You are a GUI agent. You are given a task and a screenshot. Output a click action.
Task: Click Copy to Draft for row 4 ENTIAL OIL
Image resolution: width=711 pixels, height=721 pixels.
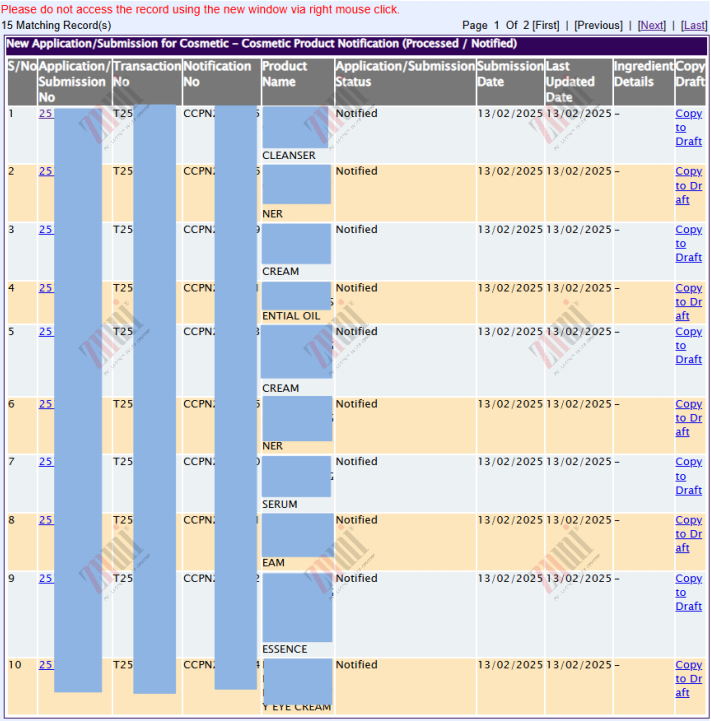pyautogui.click(x=688, y=302)
